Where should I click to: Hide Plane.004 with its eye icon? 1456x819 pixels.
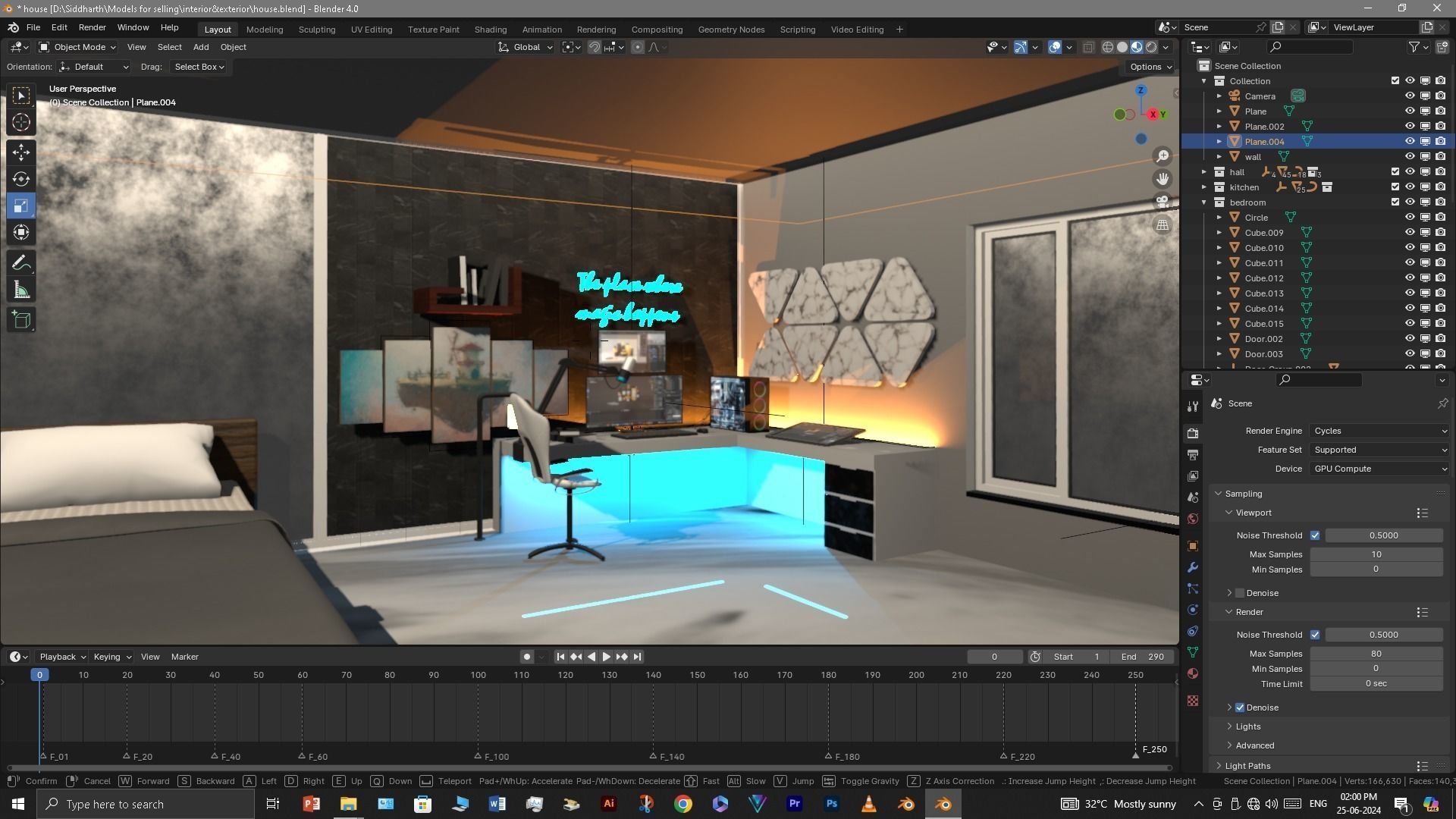pyautogui.click(x=1410, y=141)
